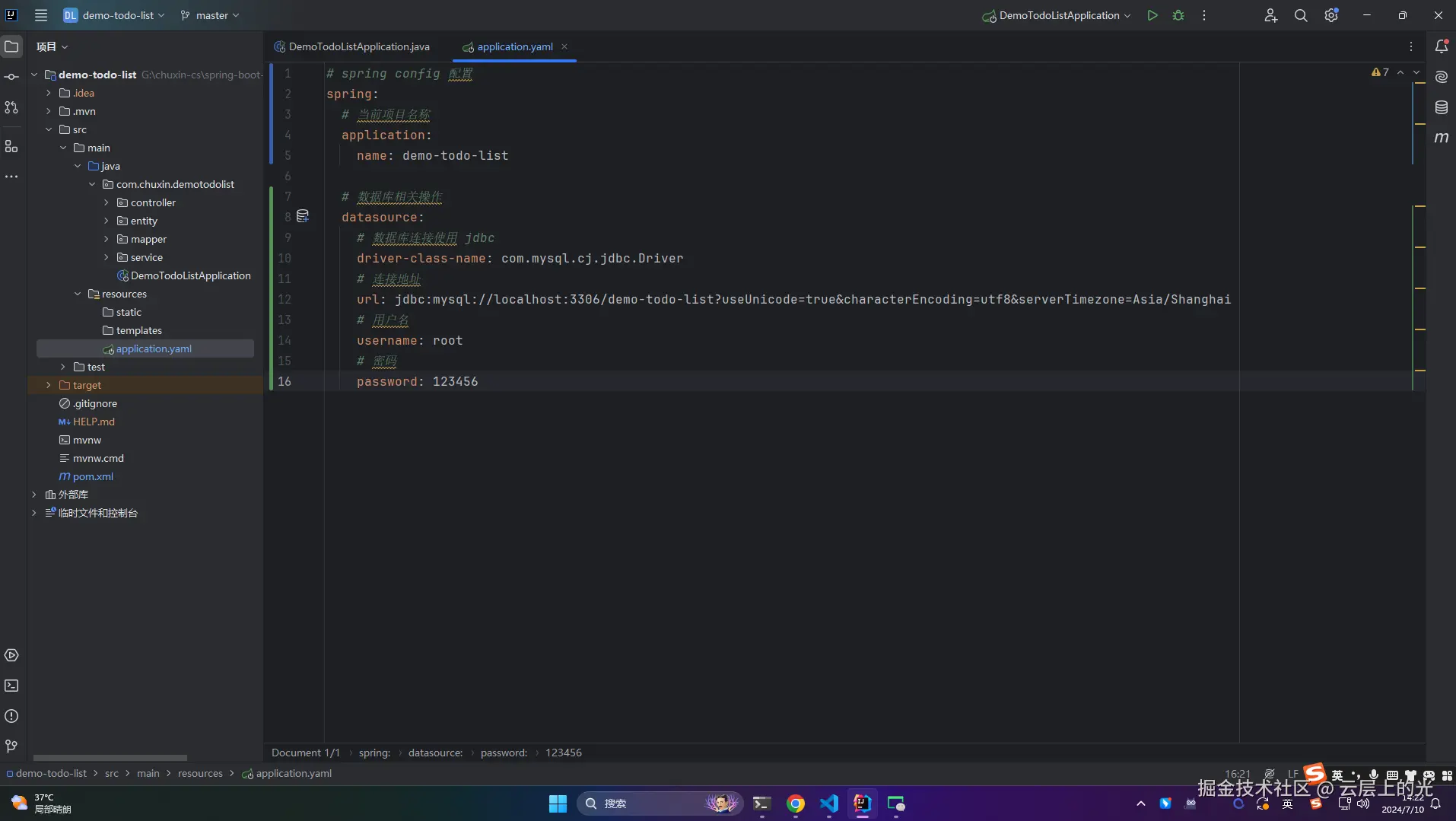Open the Services tool window
1456x821 pixels.
(11, 655)
